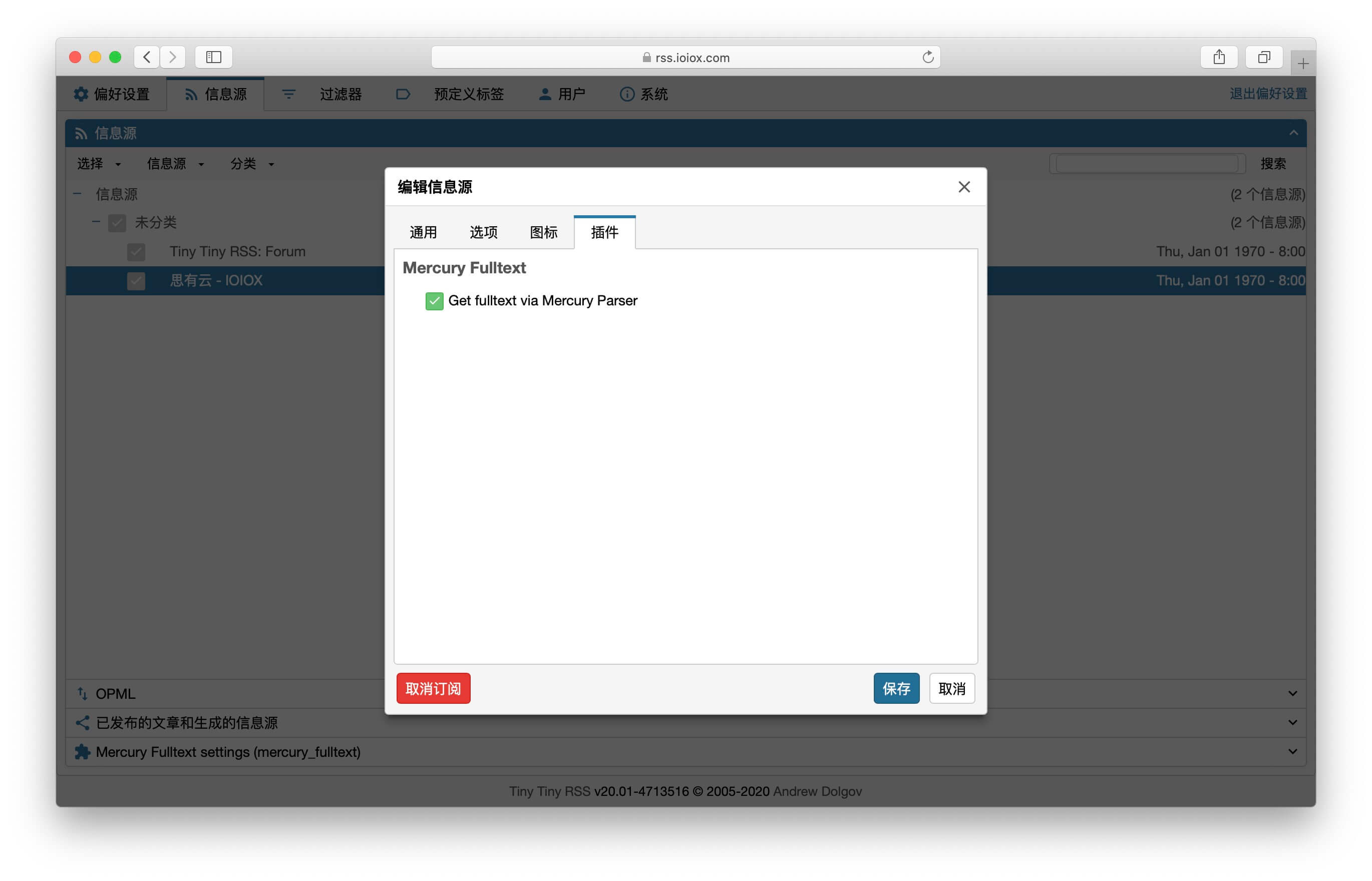Click the red 取消订阅 button
The image size is (1372, 881).
pos(433,688)
